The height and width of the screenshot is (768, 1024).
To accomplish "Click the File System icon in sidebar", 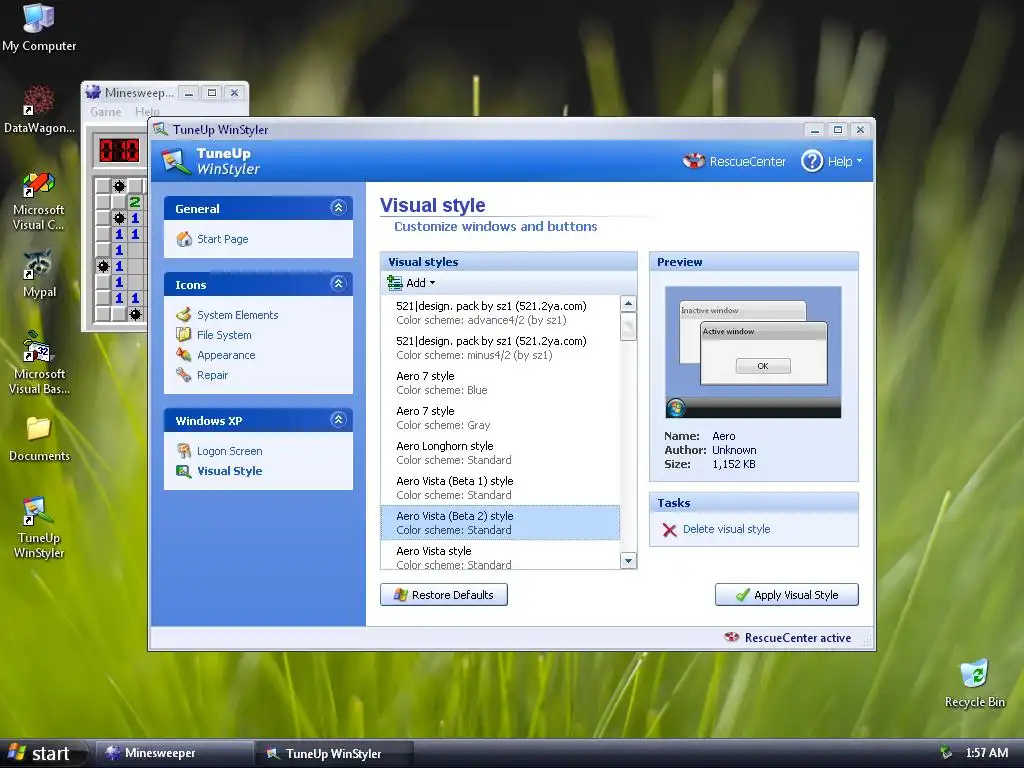I will click(x=184, y=334).
